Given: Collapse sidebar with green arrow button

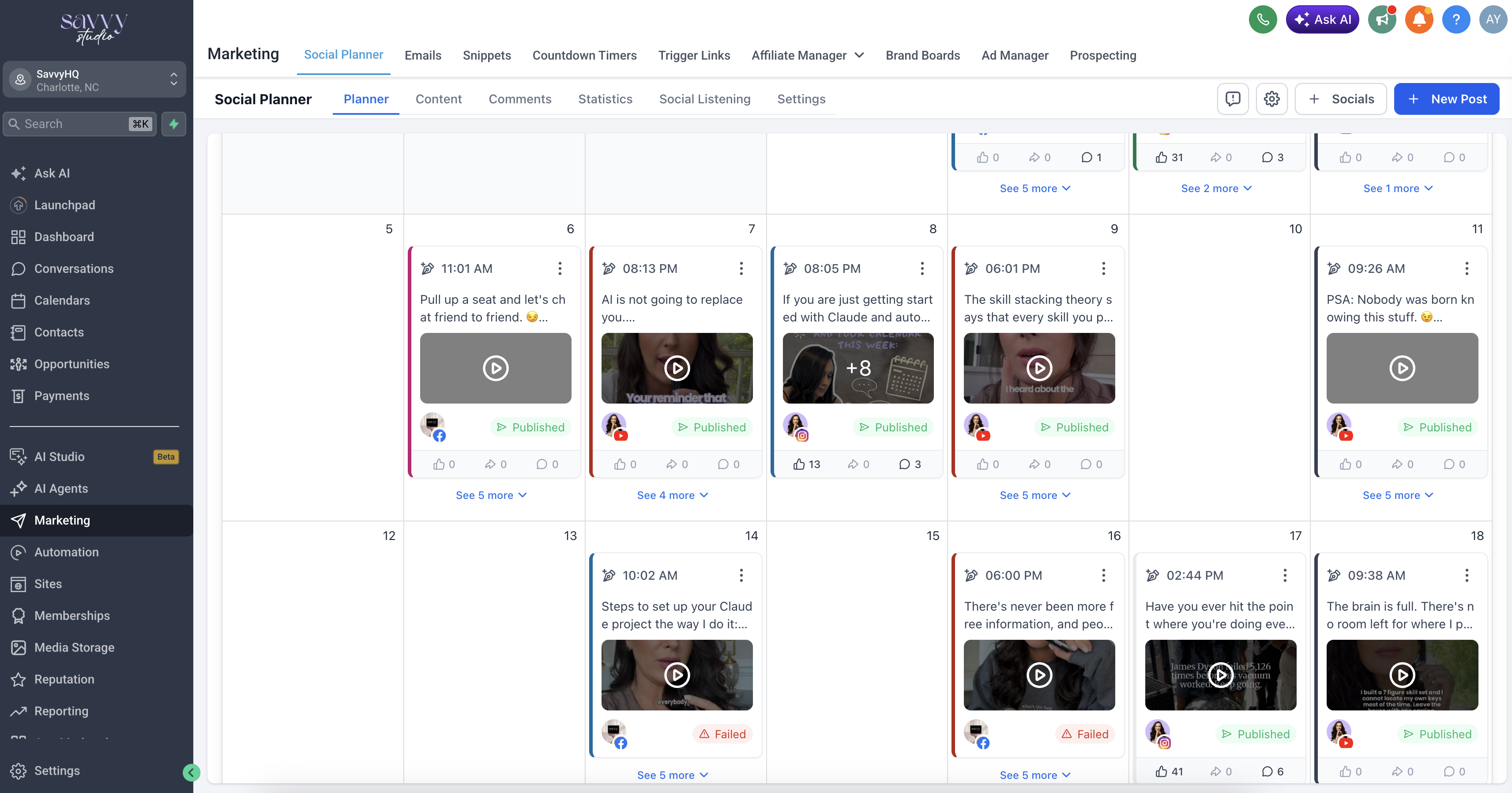Looking at the screenshot, I should (x=191, y=772).
